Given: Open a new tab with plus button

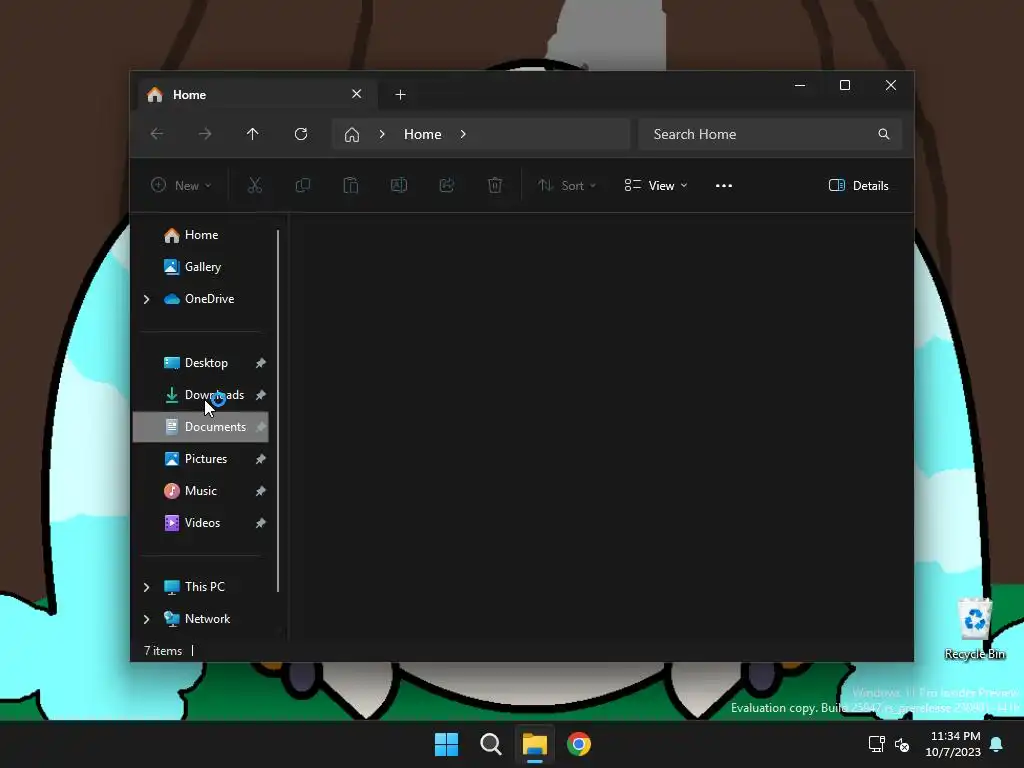Looking at the screenshot, I should [400, 95].
